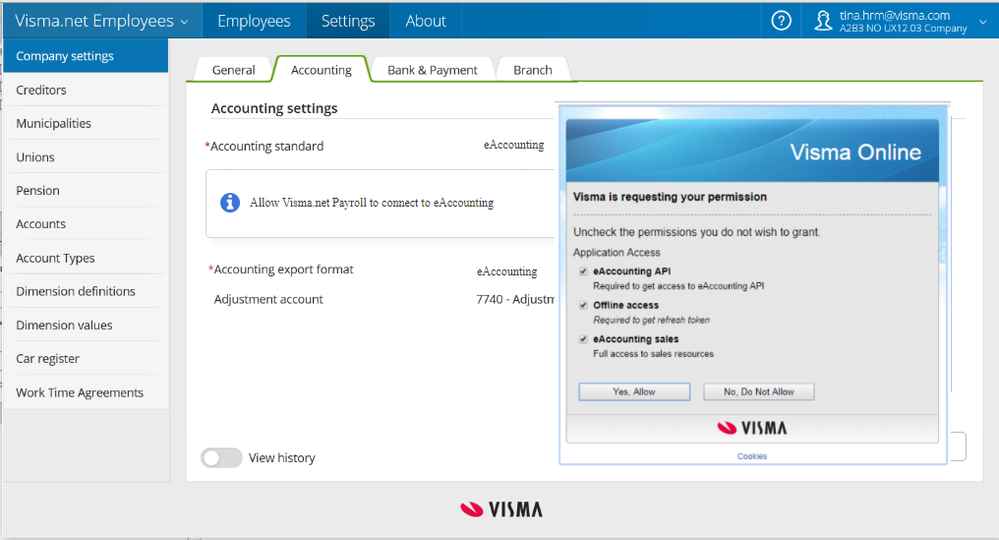Open Work Time Agreements in the sidebar

click(86, 392)
